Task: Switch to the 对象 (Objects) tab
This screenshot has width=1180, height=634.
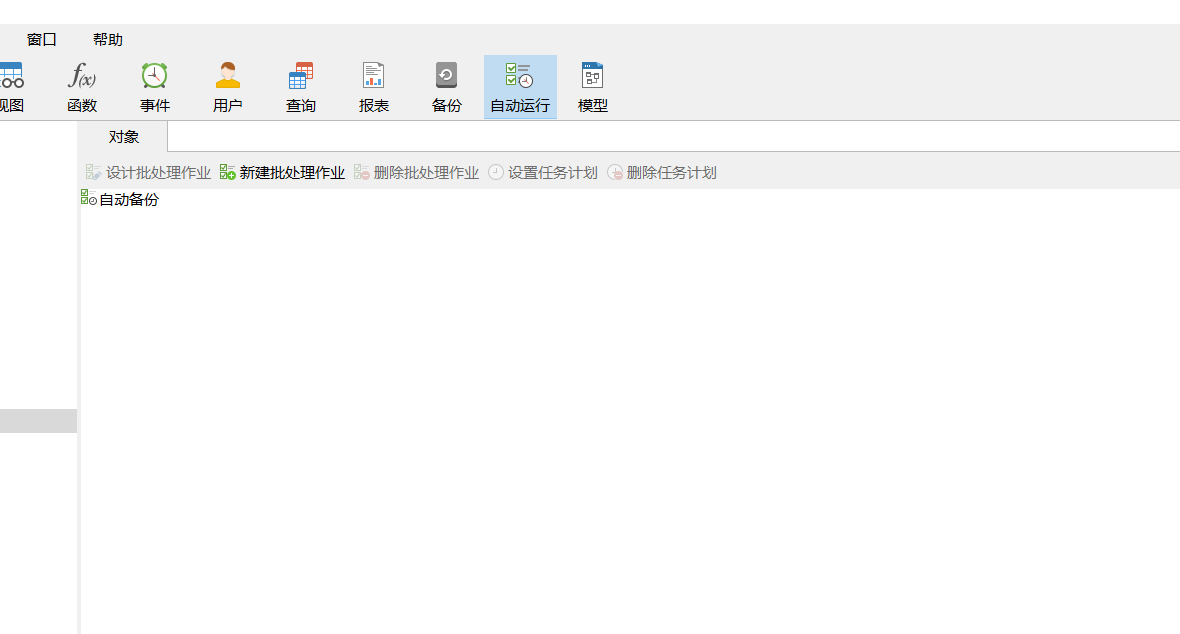Action: pos(124,137)
